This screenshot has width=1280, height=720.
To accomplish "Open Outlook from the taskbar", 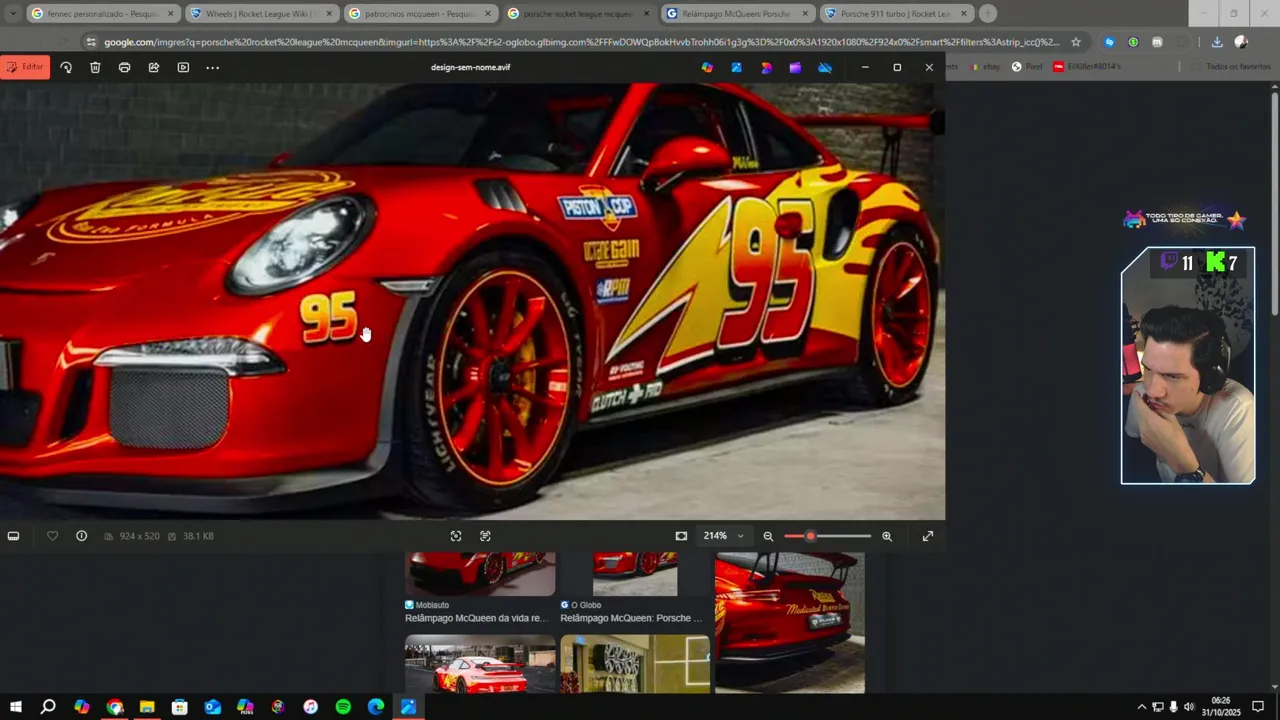I will click(x=213, y=707).
